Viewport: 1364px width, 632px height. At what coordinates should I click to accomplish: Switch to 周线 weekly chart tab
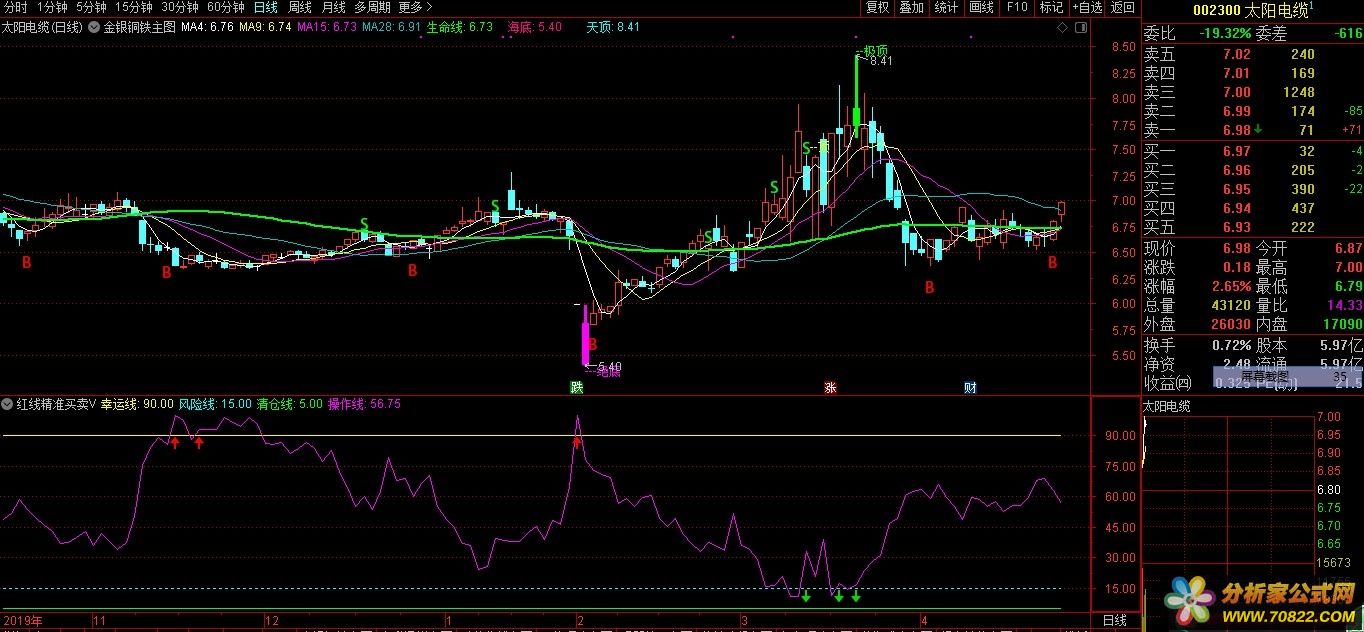(299, 7)
